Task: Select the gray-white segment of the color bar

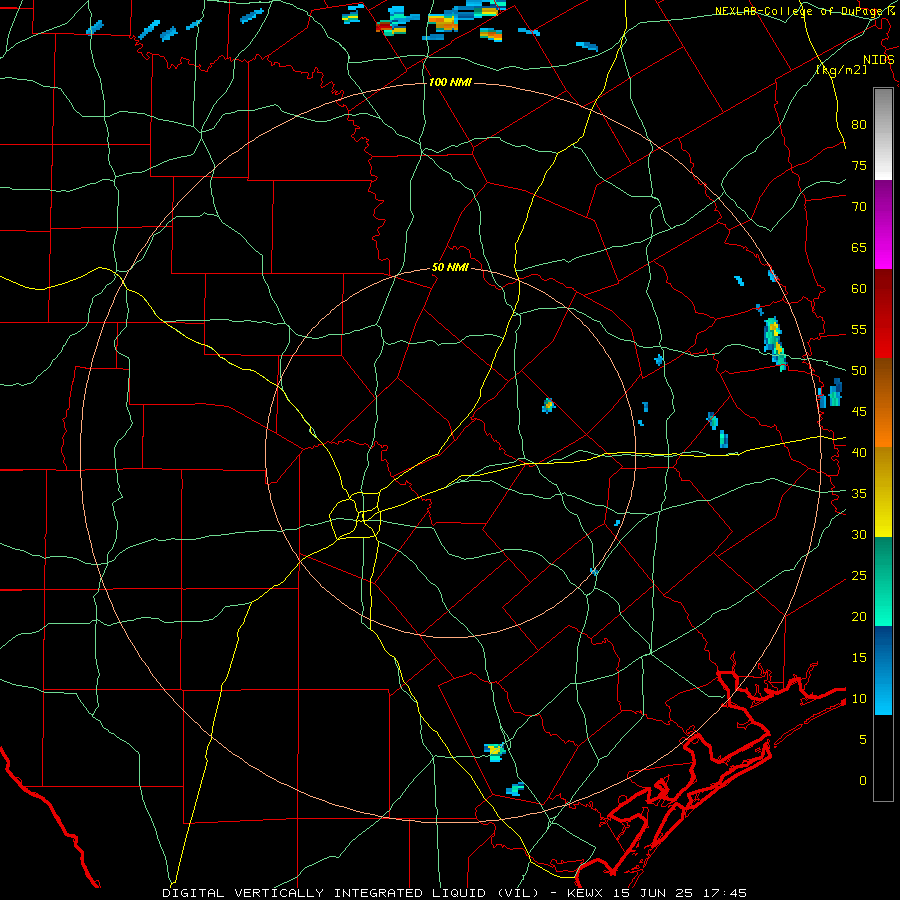Action: tap(883, 134)
